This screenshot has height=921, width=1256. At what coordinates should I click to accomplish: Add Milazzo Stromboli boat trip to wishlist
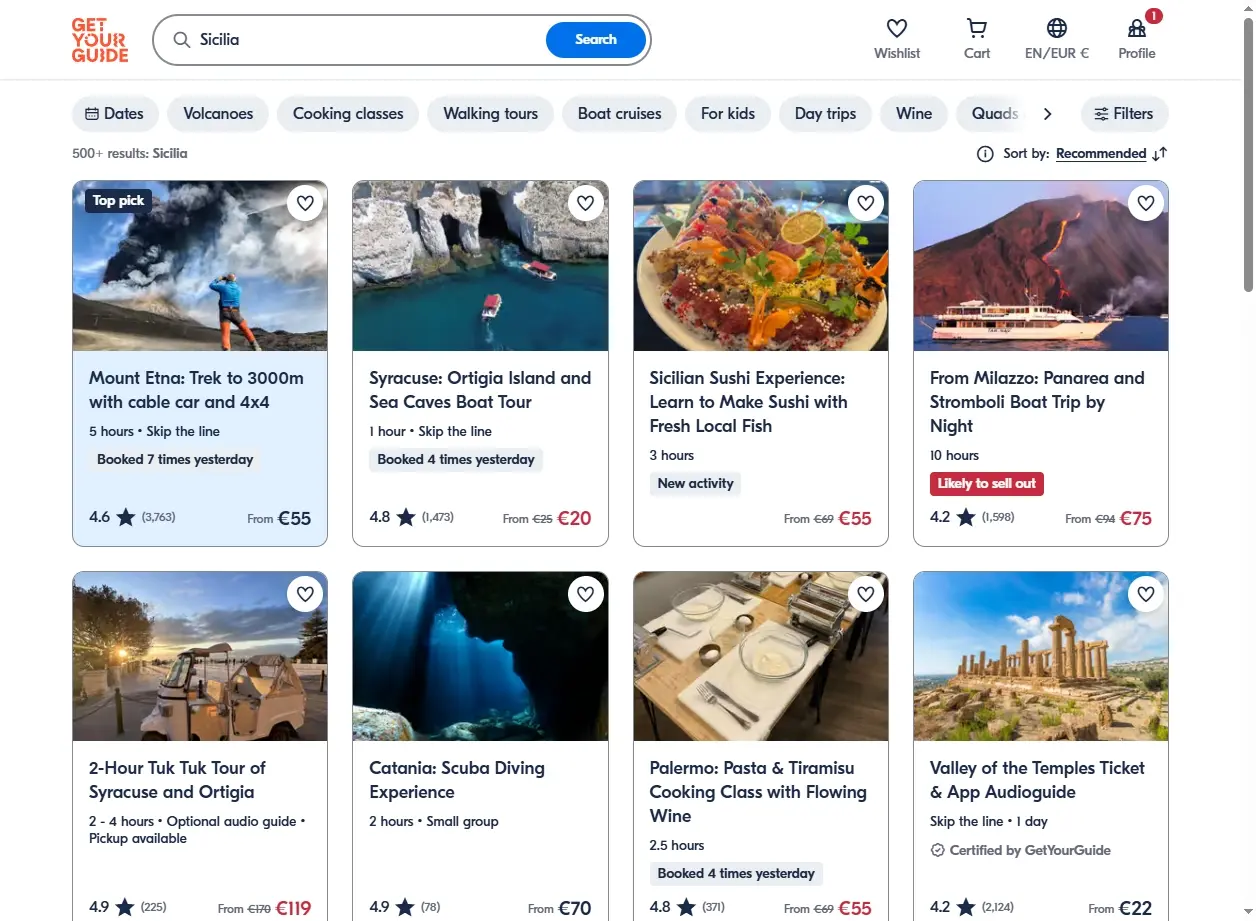point(1146,203)
